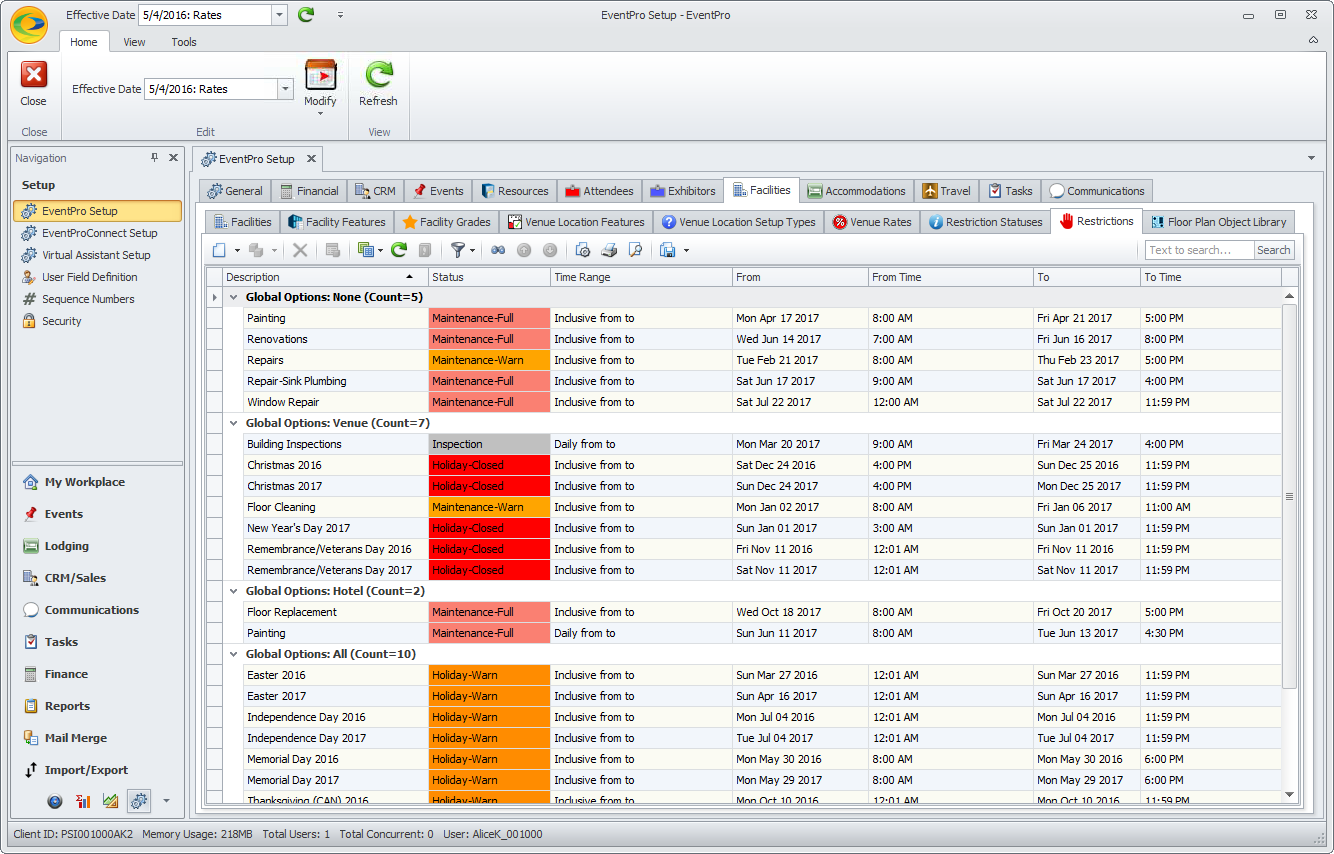Open the navigation overflow dropdown arrow

click(166, 801)
